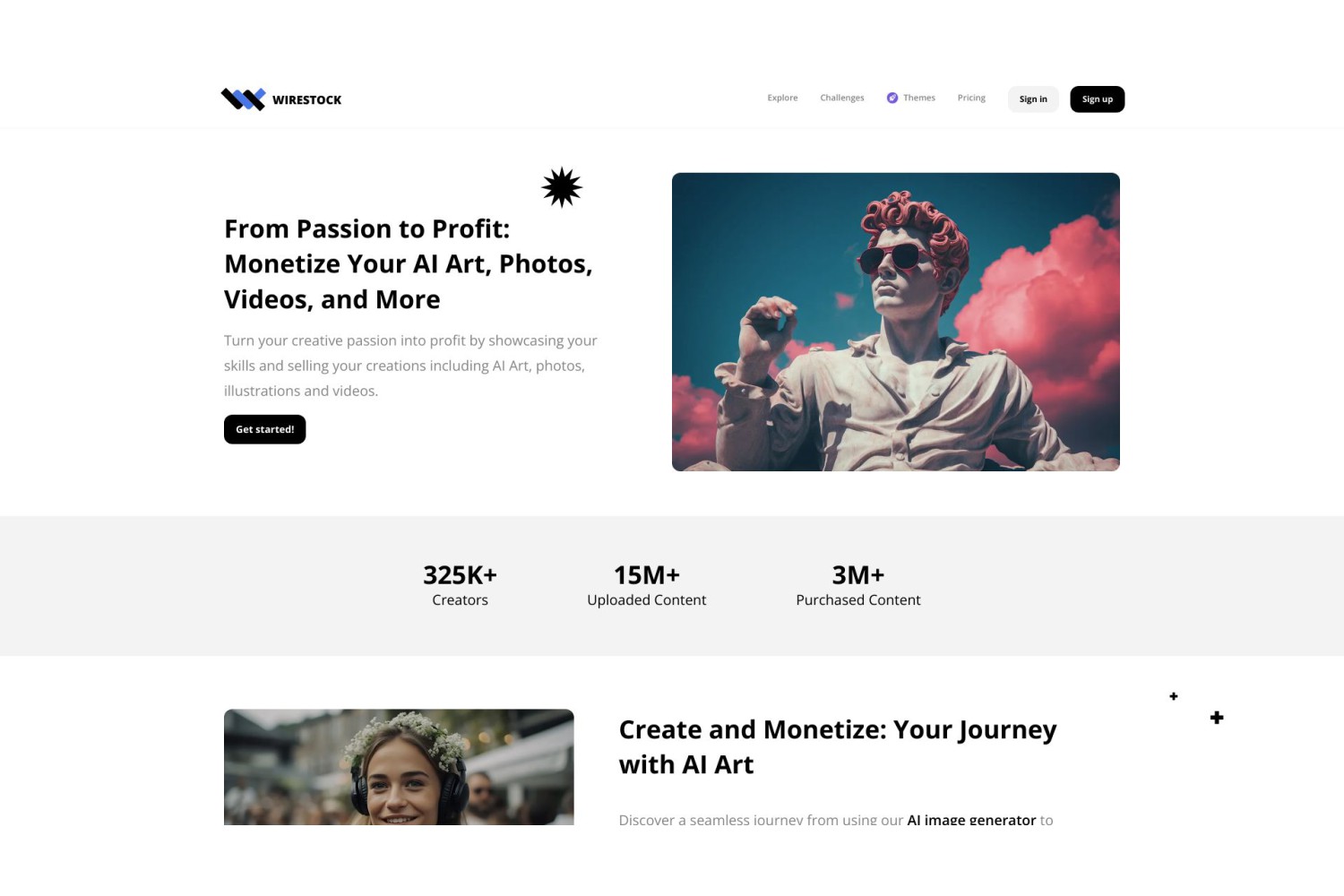Click the Create and Monetize heading
1344x896 pixels.
(x=838, y=747)
